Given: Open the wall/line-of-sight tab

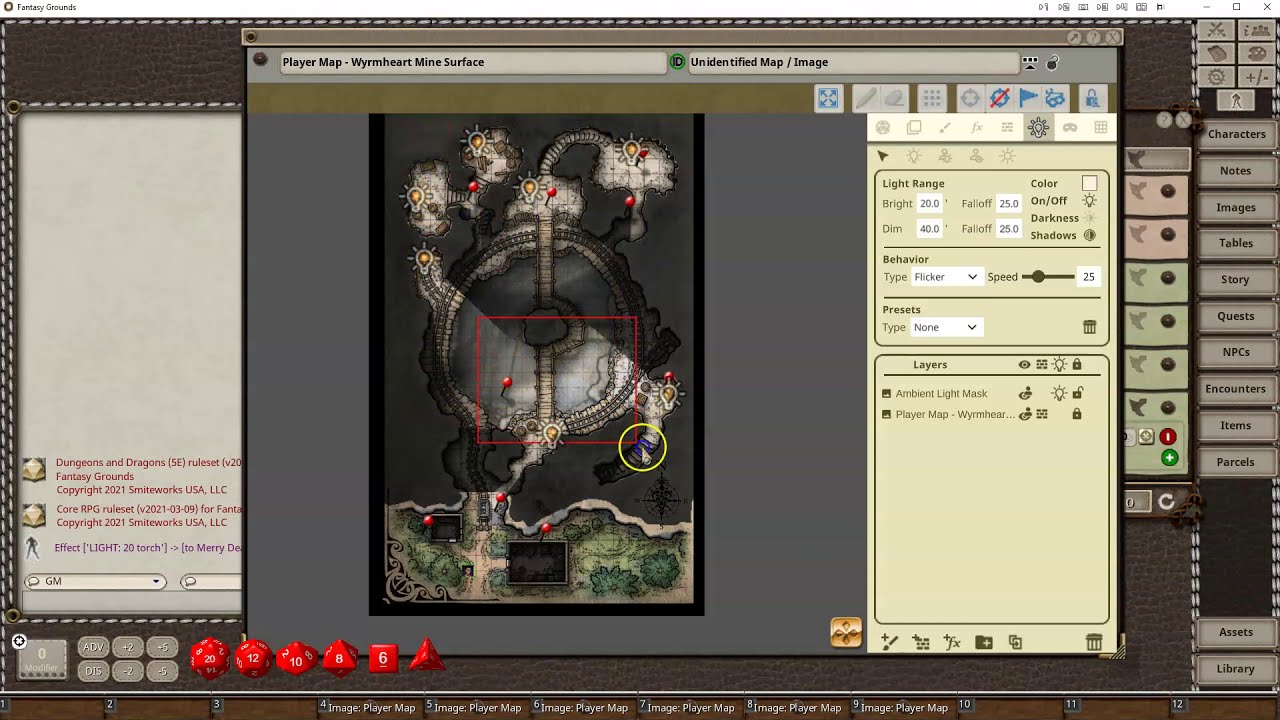Looking at the screenshot, I should coord(1007,127).
